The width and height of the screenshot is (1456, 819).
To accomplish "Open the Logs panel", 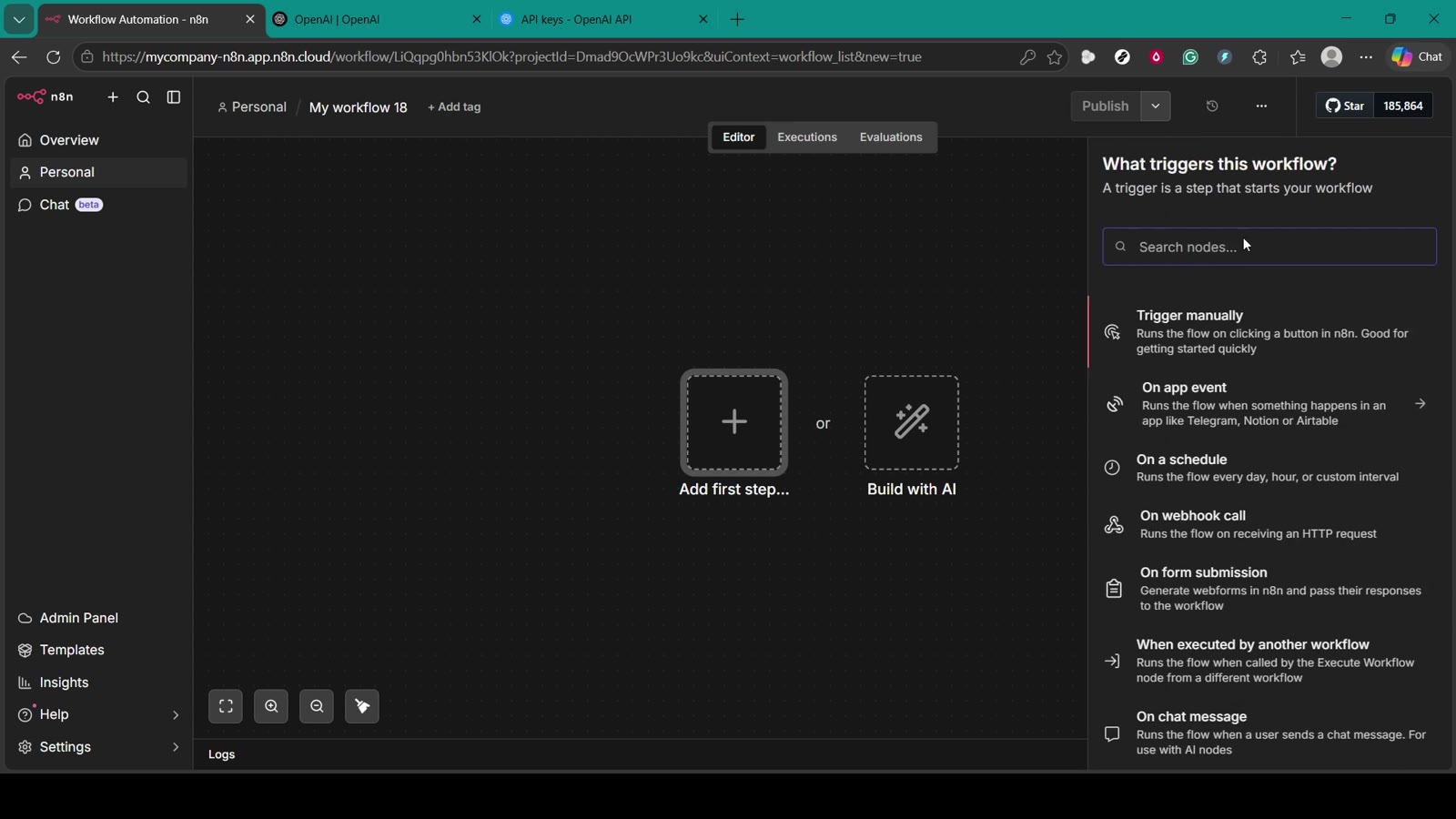I will click(222, 754).
